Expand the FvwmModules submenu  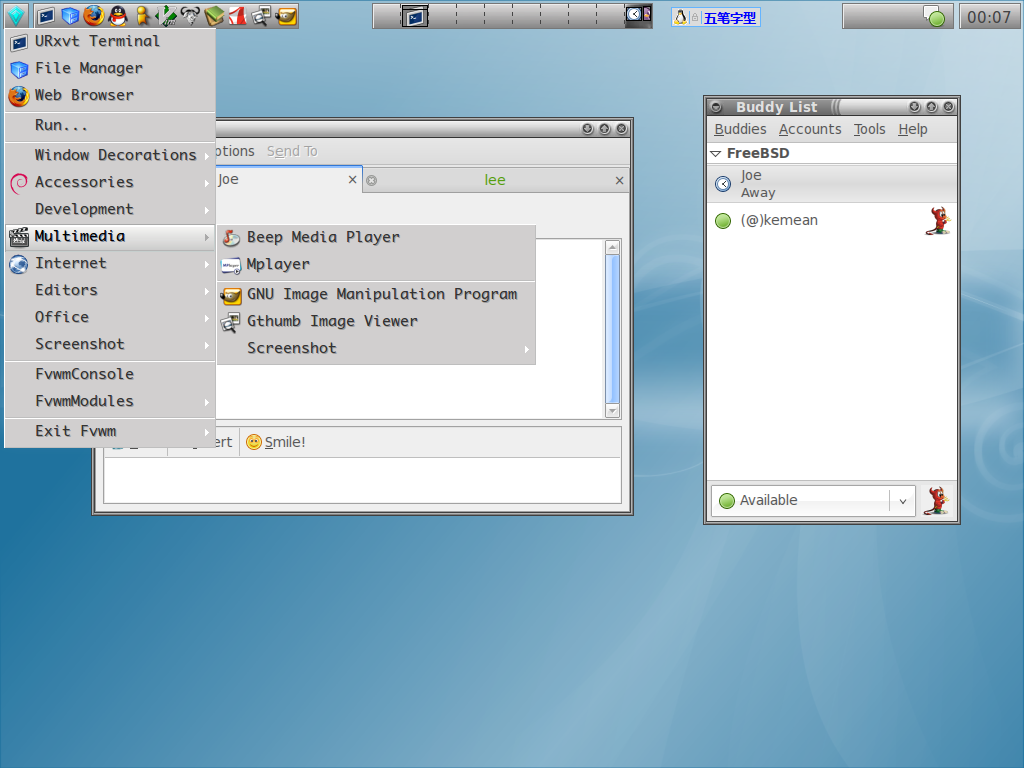pos(110,402)
